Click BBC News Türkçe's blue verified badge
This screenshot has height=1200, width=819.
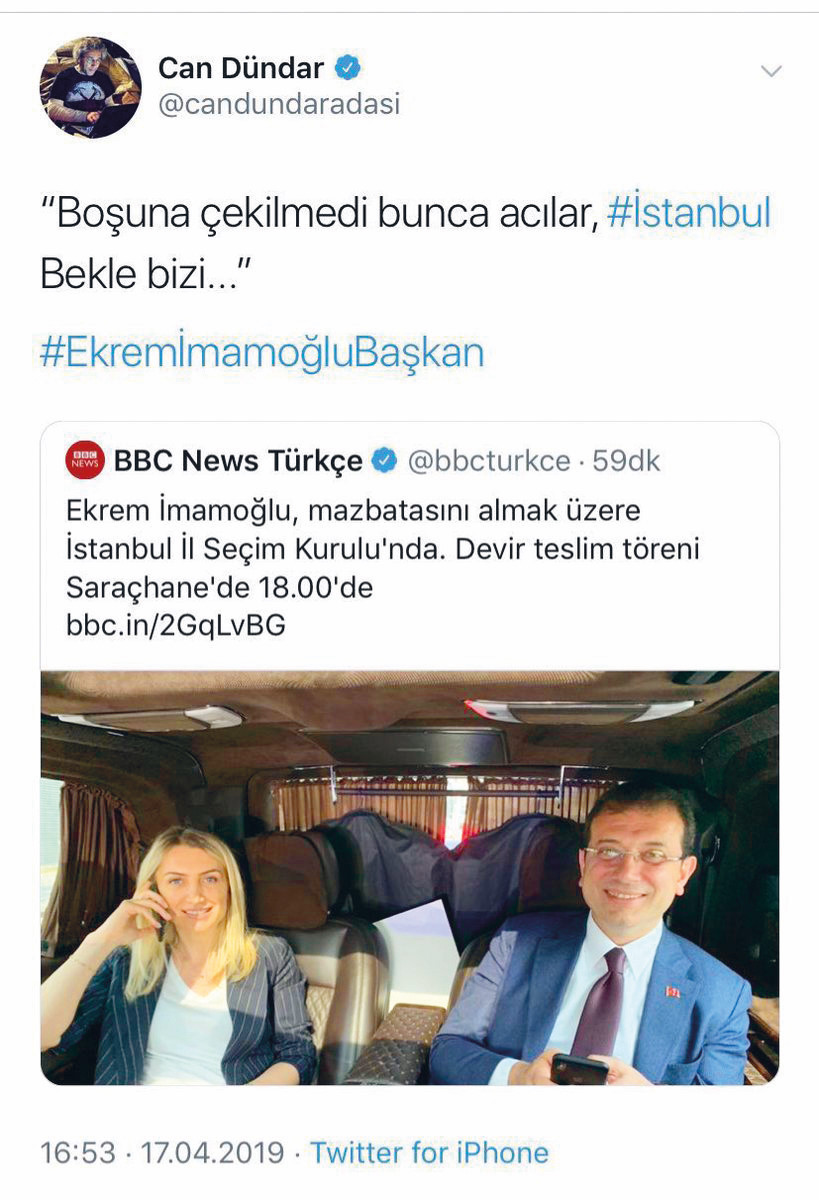[383, 461]
